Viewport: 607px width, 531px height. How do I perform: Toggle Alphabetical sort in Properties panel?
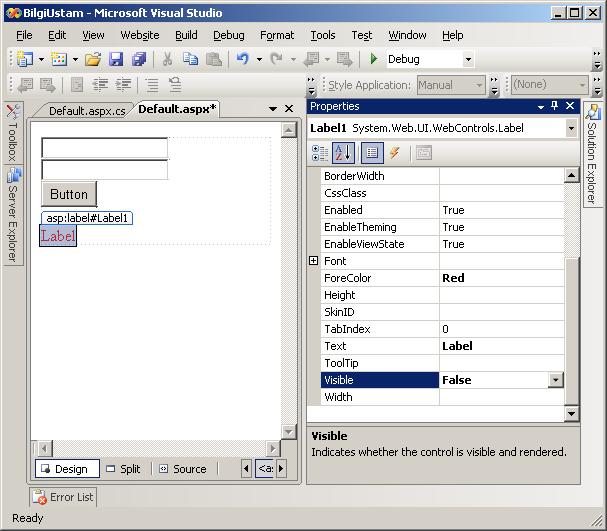coord(343,153)
